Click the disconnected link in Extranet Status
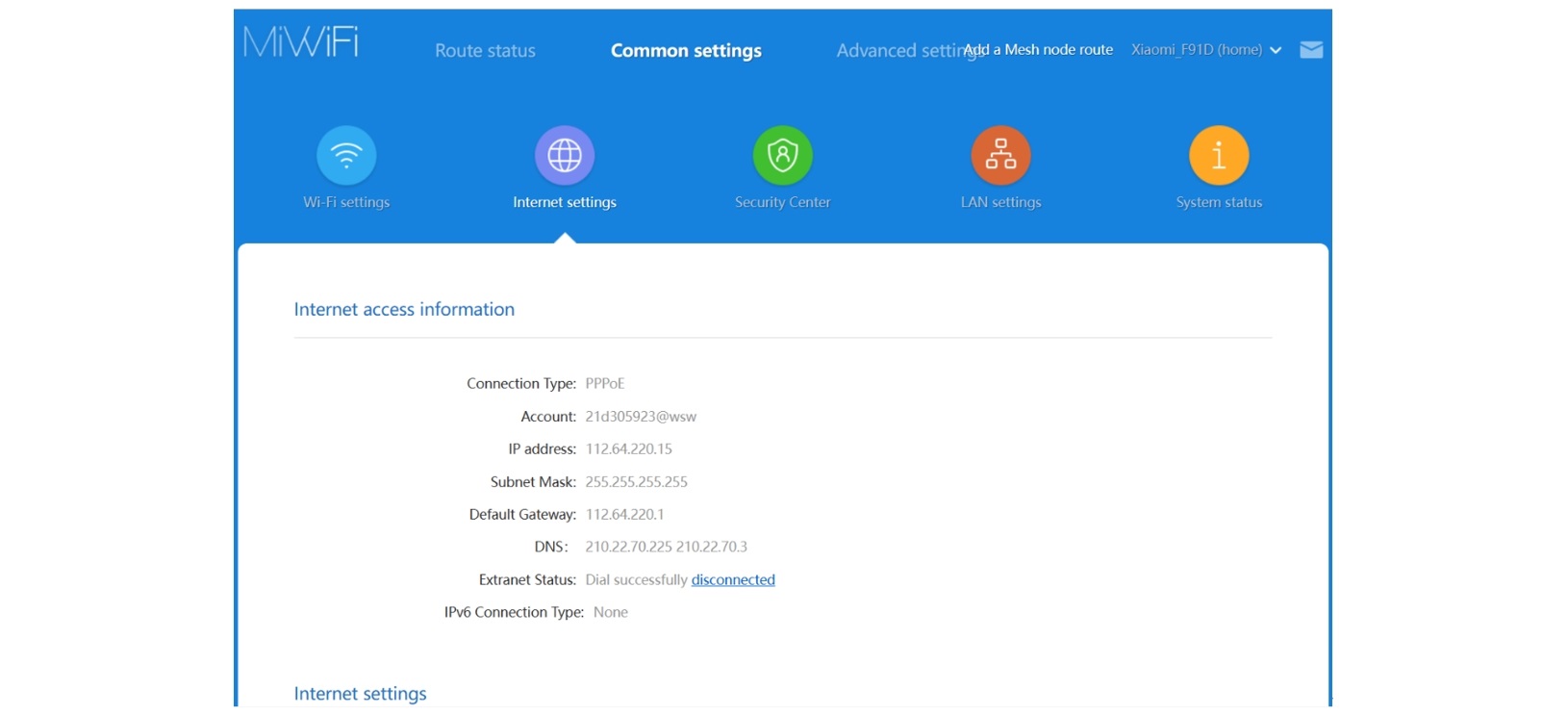The width and height of the screenshot is (1568, 716). click(733, 579)
